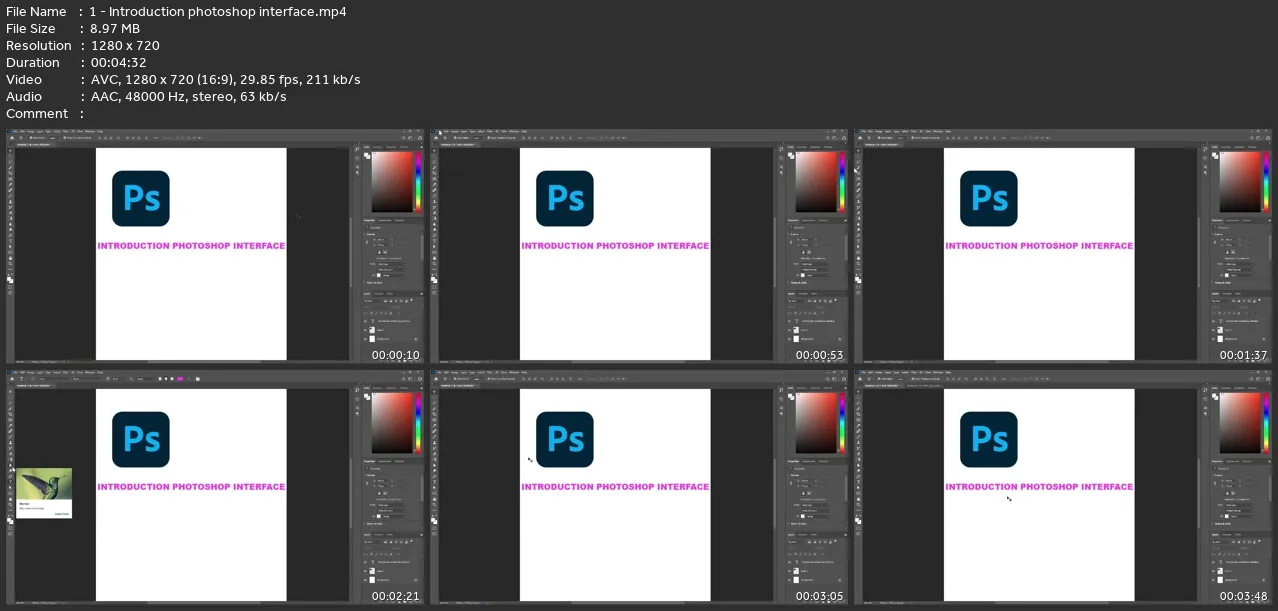
Task: Select the pink title text in the 00:02:21 frame
Action: (x=191, y=487)
